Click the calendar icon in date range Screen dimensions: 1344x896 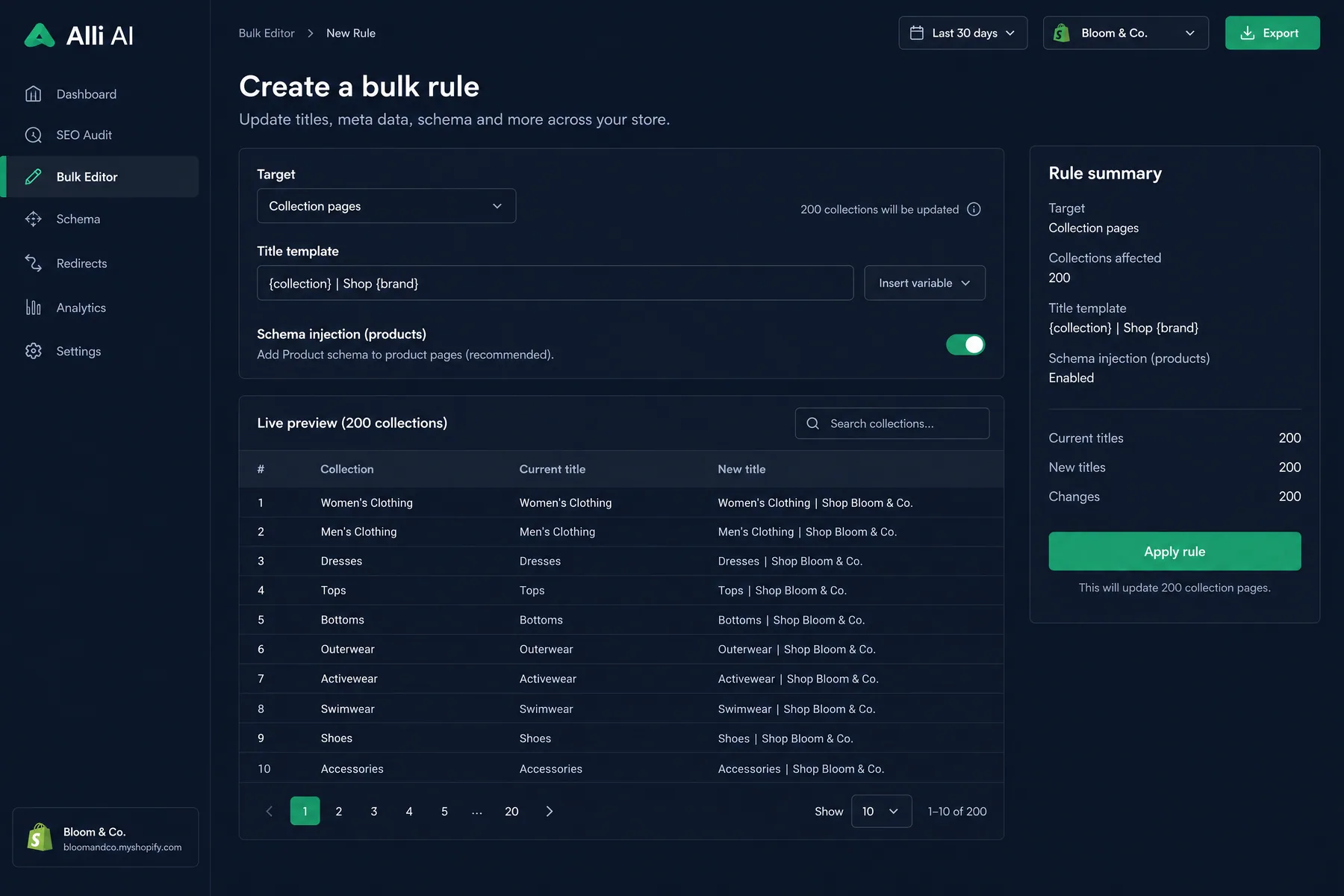917,33
